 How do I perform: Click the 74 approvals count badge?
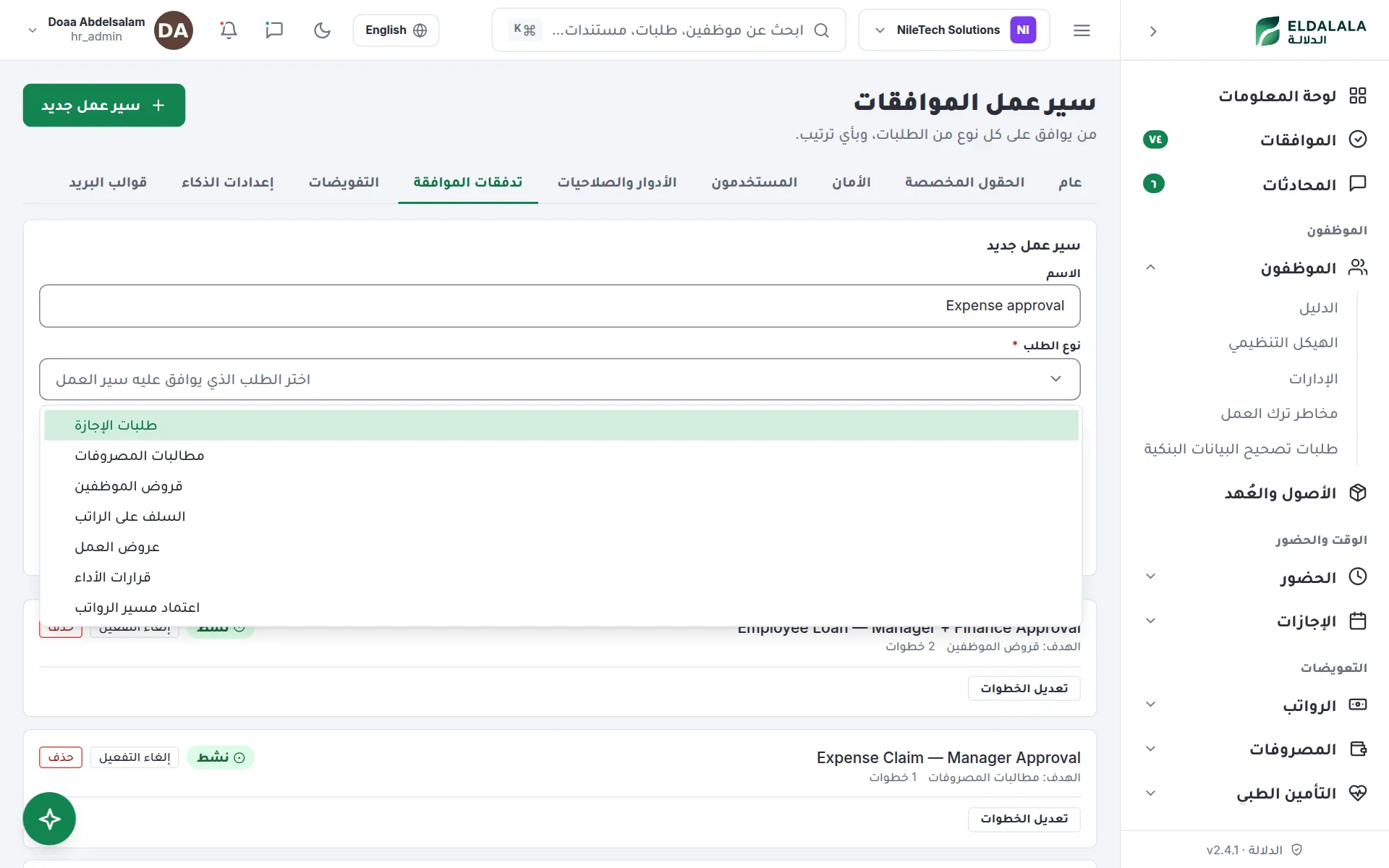[1155, 140]
